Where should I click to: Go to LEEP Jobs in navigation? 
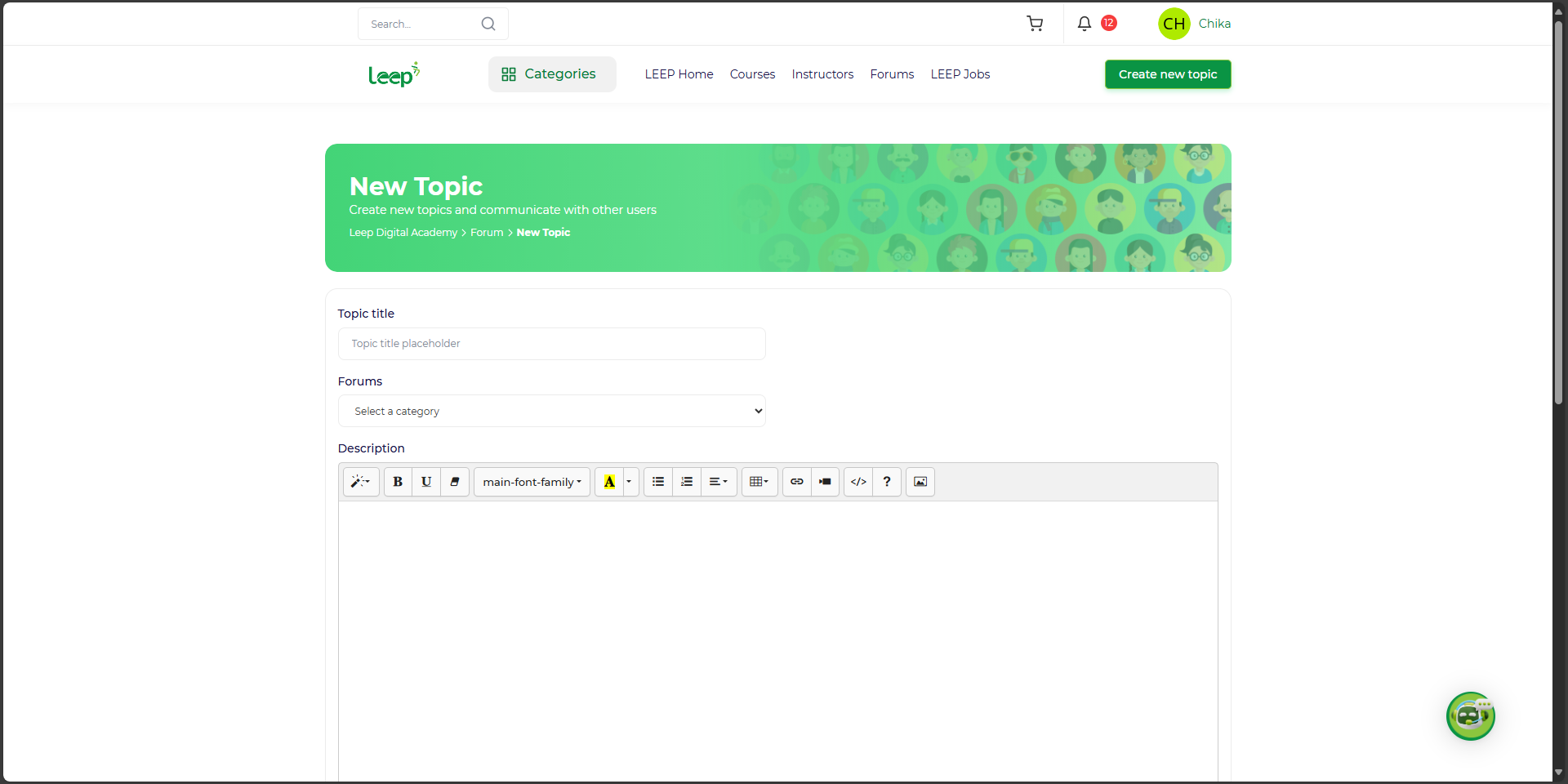[960, 74]
